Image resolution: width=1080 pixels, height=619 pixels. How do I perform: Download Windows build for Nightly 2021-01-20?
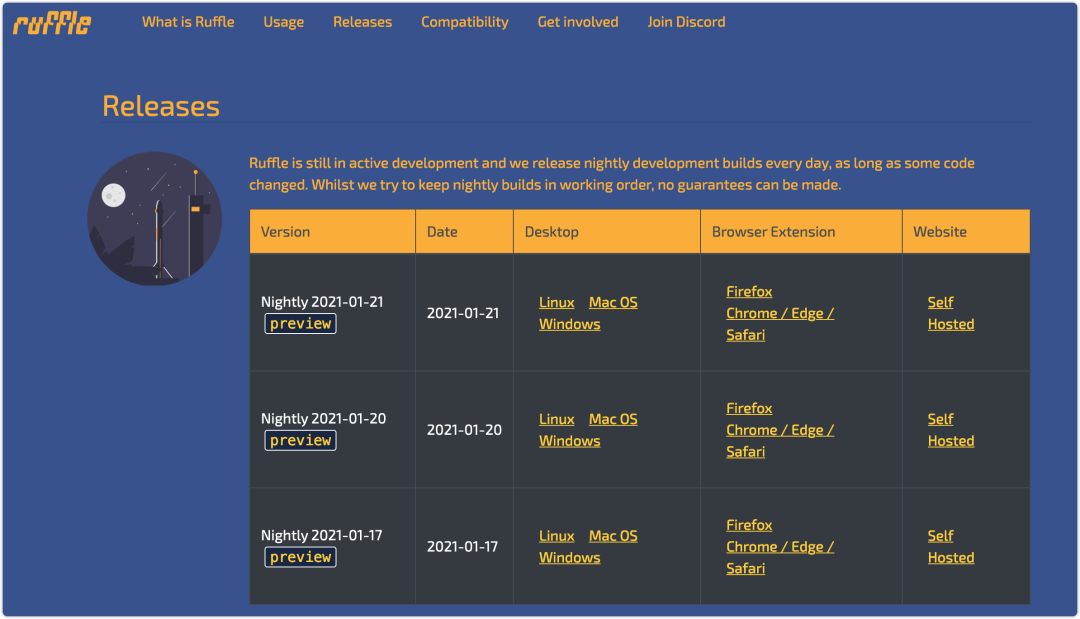570,441
